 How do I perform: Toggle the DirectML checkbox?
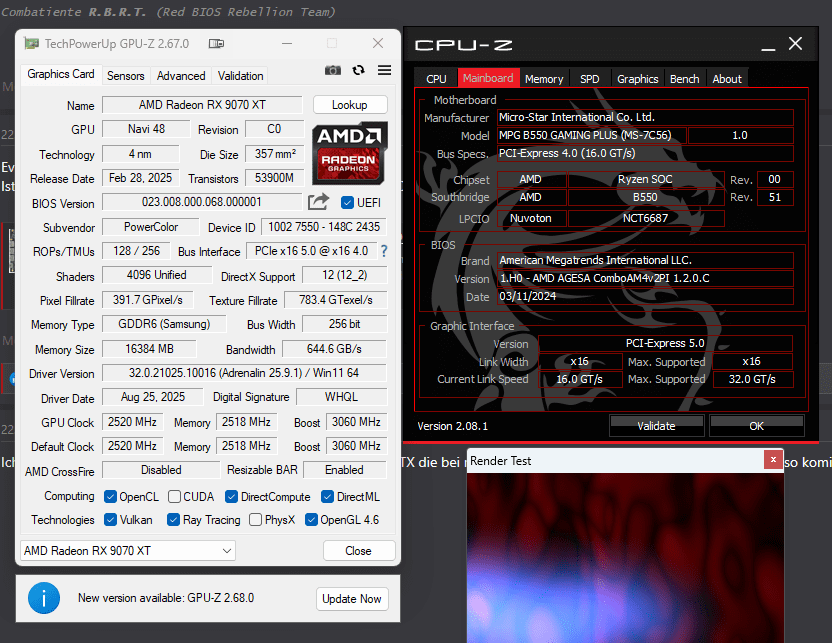327,497
